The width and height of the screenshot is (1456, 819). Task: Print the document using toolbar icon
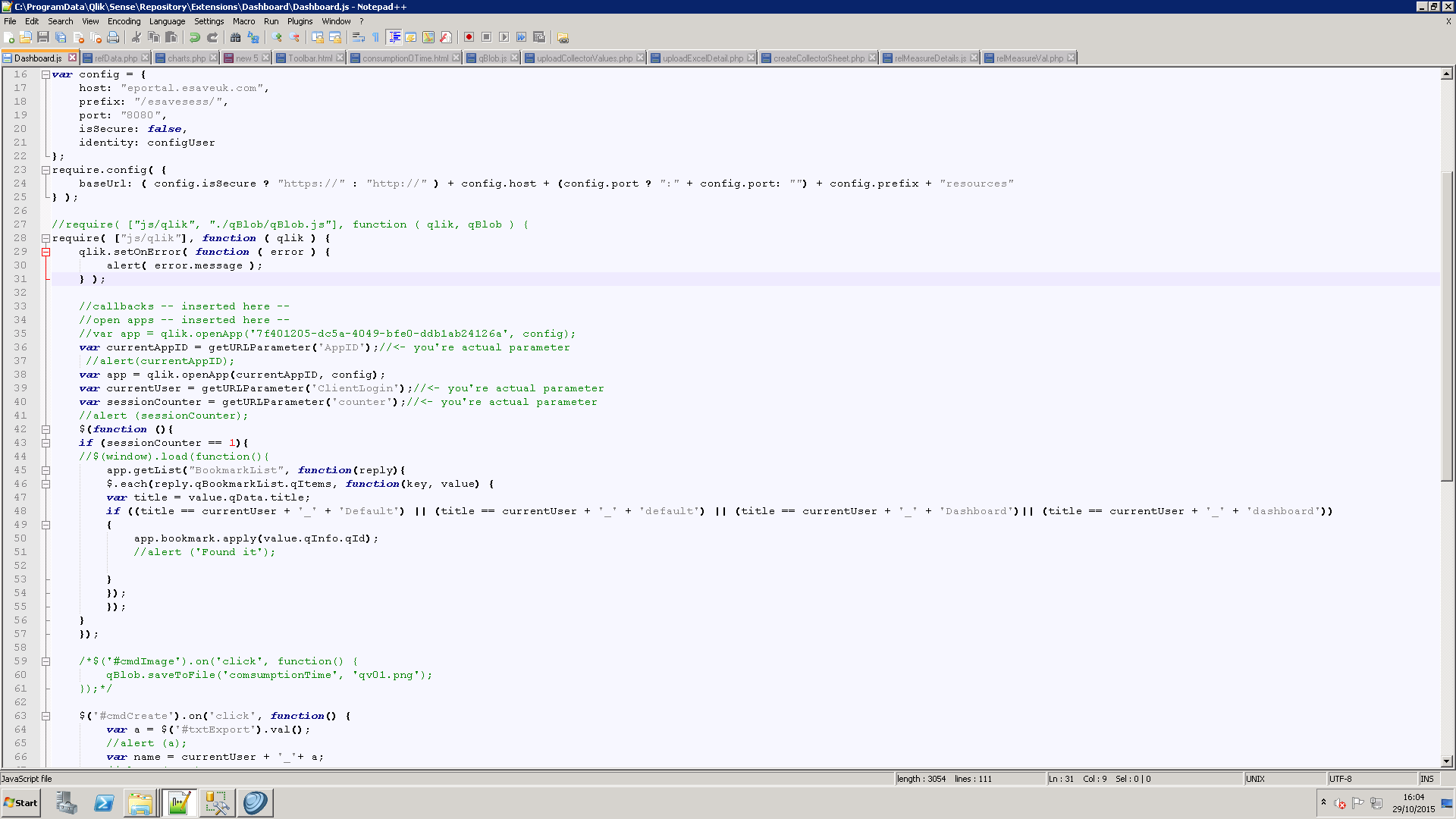113,37
